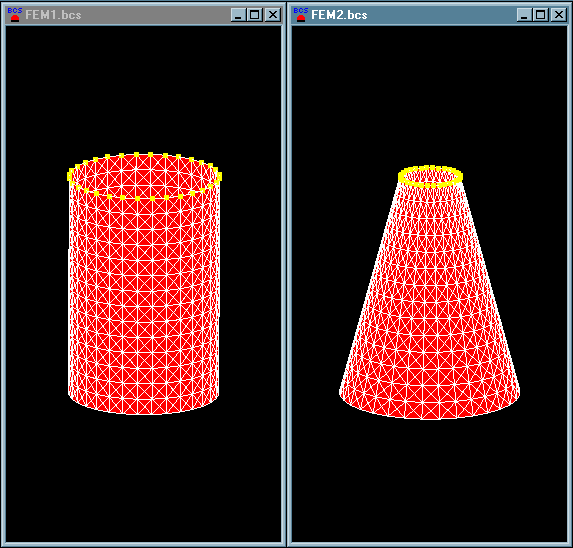The width and height of the screenshot is (573, 548).
Task: Minimize the FEM1.bcs window
Action: 238,15
